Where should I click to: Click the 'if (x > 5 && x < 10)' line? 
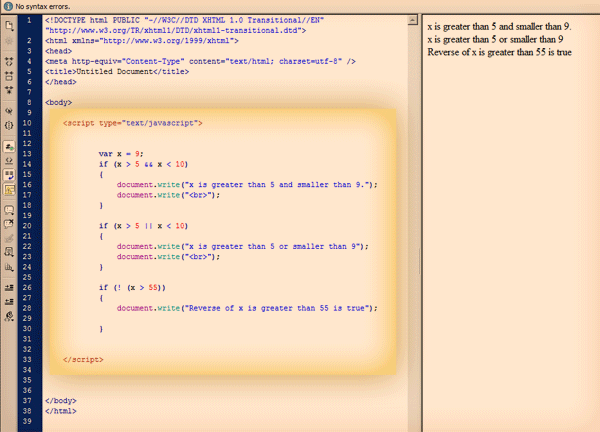143,164
